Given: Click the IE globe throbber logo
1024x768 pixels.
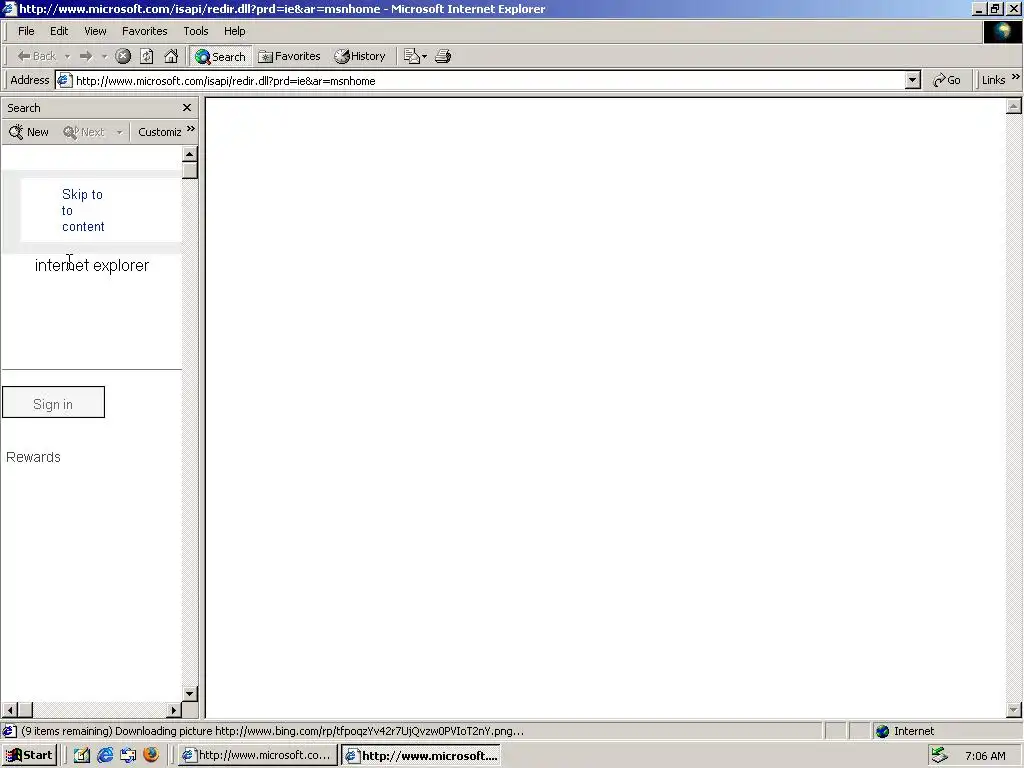Looking at the screenshot, I should [1002, 32].
